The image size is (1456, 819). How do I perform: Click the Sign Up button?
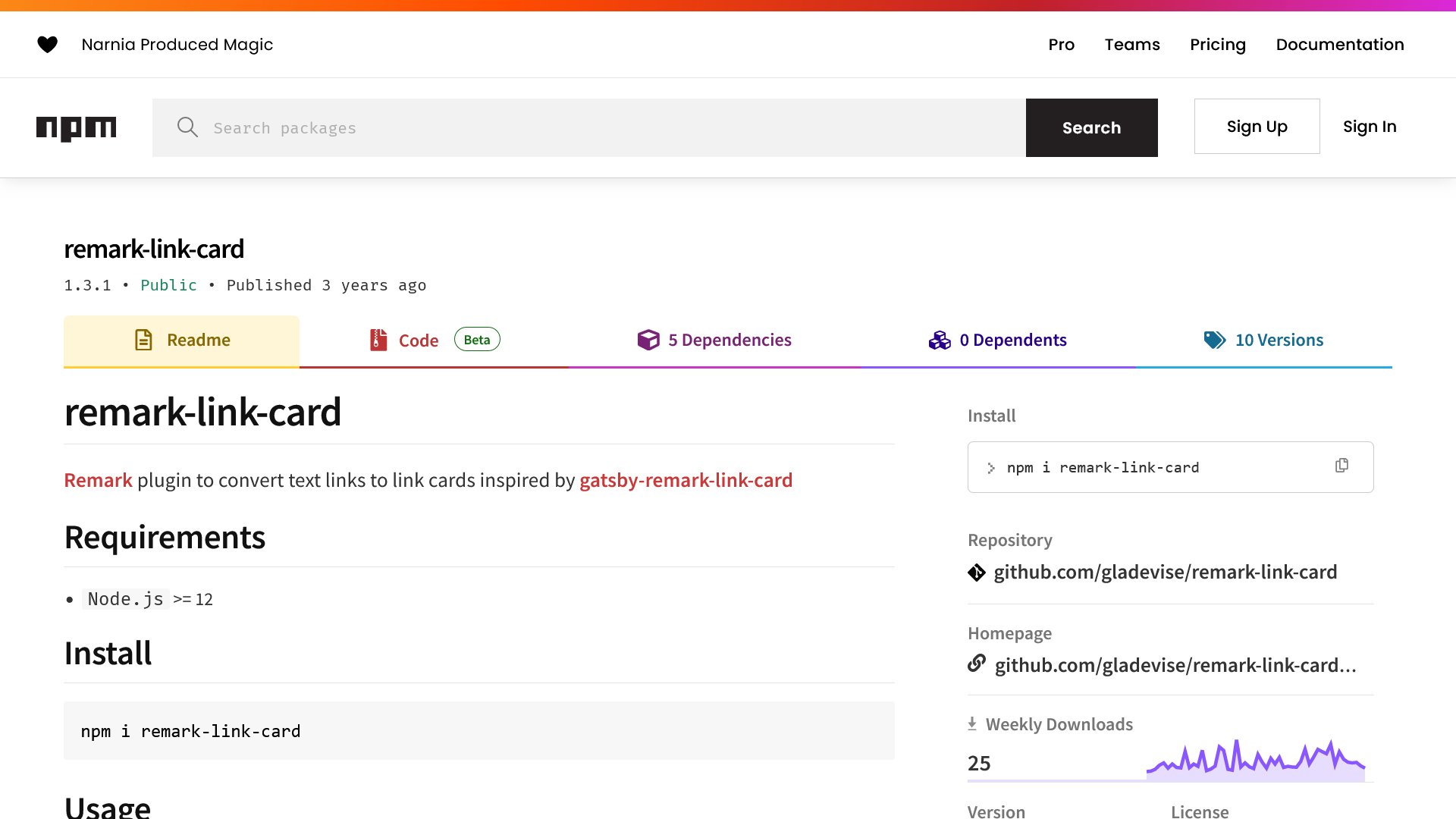(x=1257, y=127)
